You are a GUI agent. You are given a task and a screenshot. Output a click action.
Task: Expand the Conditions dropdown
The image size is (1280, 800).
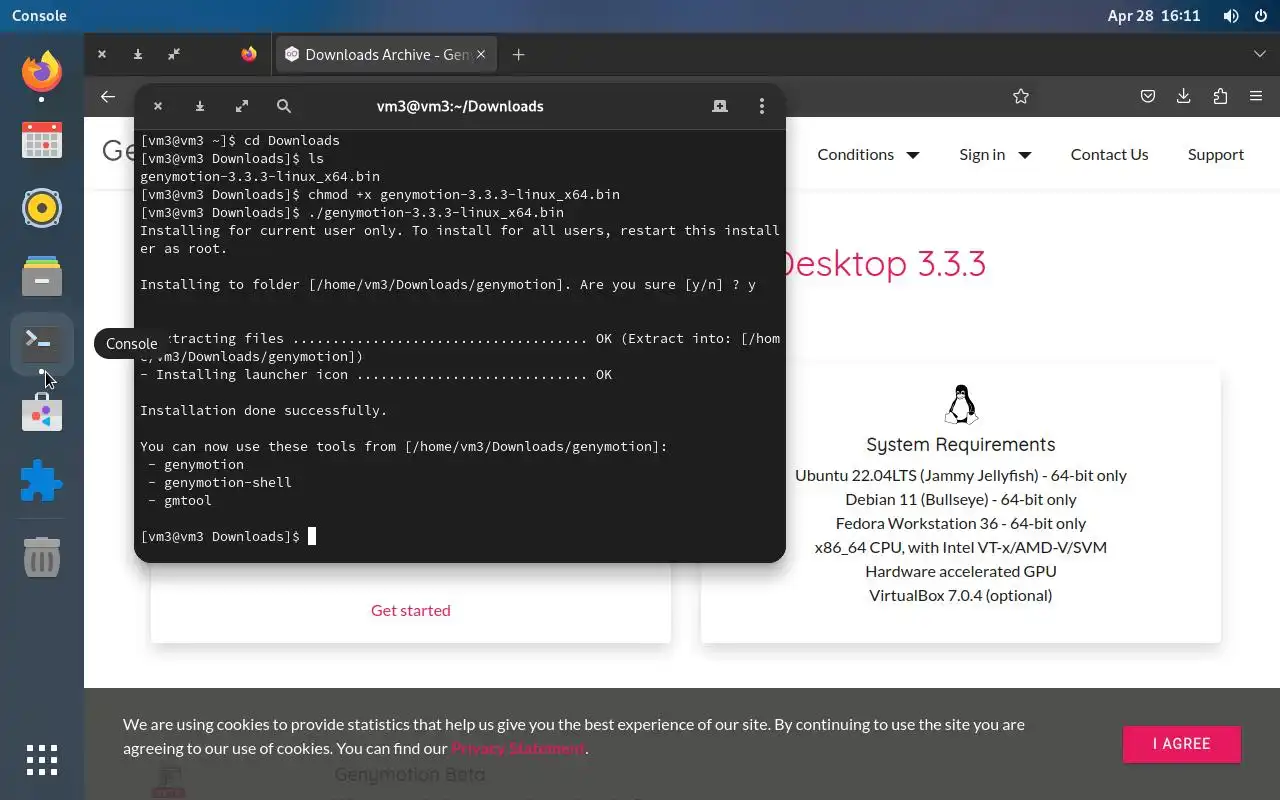coord(868,154)
